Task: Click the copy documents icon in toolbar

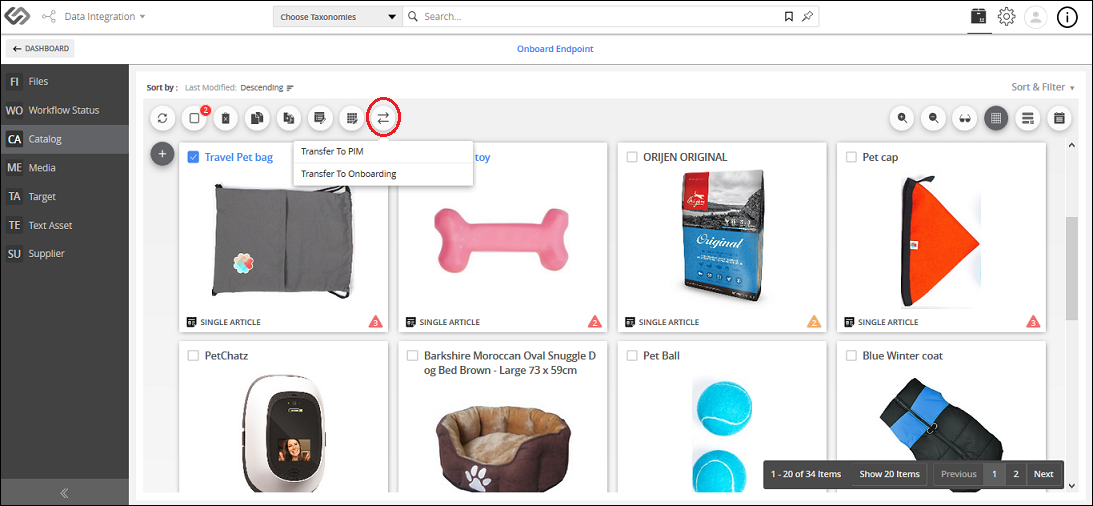Action: pos(257,118)
